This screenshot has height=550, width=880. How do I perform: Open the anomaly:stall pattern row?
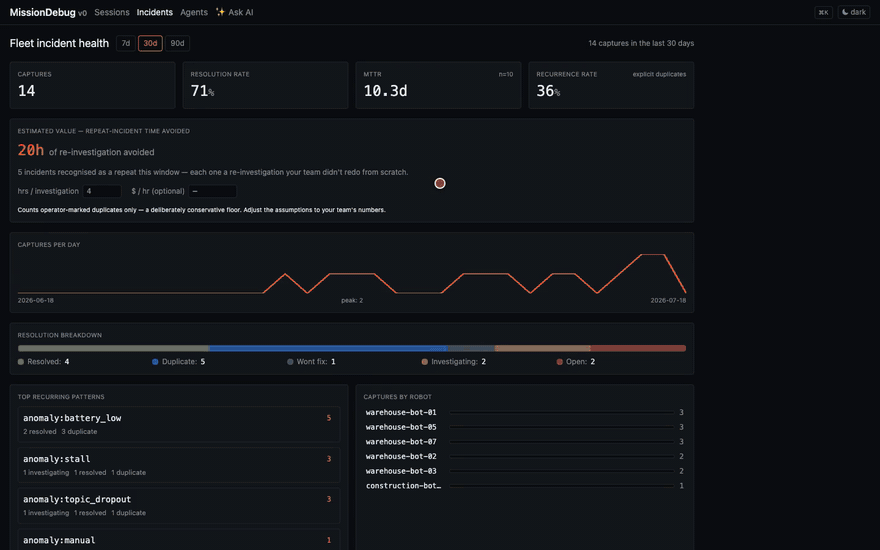click(x=178, y=465)
